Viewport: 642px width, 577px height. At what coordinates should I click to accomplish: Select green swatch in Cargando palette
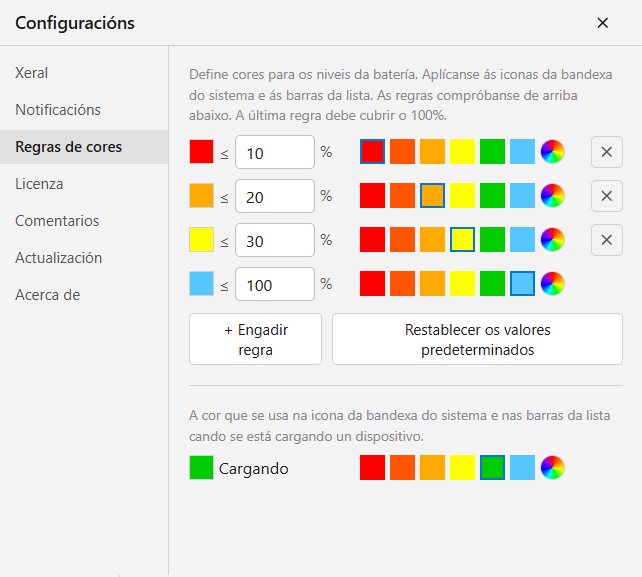493,467
